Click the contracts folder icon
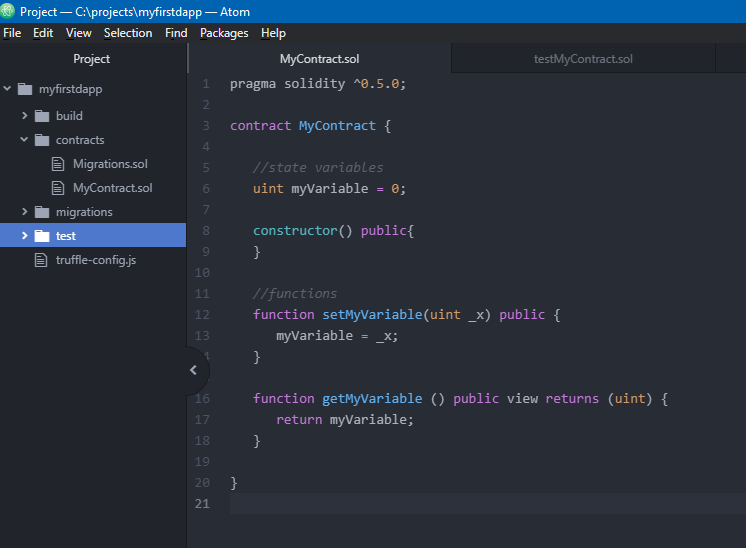This screenshot has width=746, height=548. (x=42, y=140)
